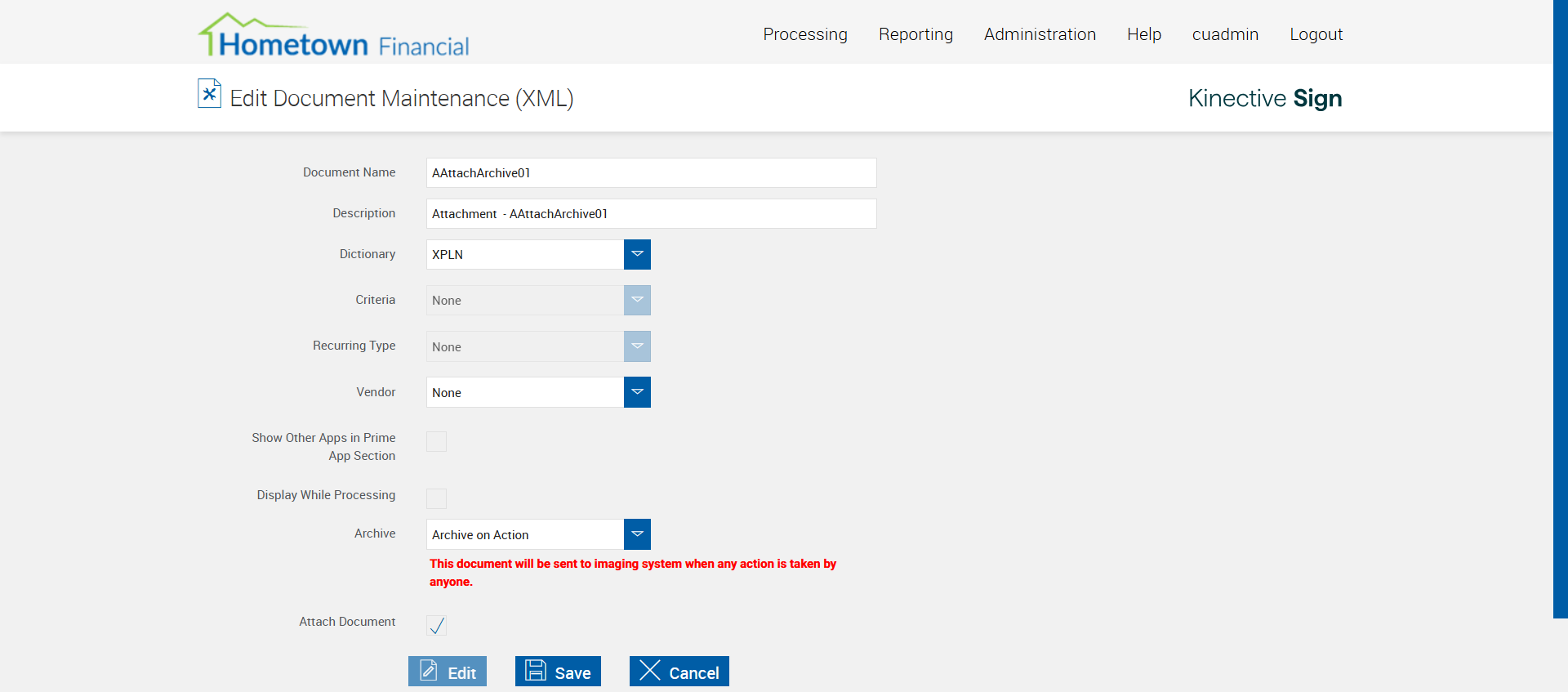Viewport: 1568px width, 692px height.
Task: Toggle Show Other Apps in Prime App Section checkbox
Action: click(437, 442)
